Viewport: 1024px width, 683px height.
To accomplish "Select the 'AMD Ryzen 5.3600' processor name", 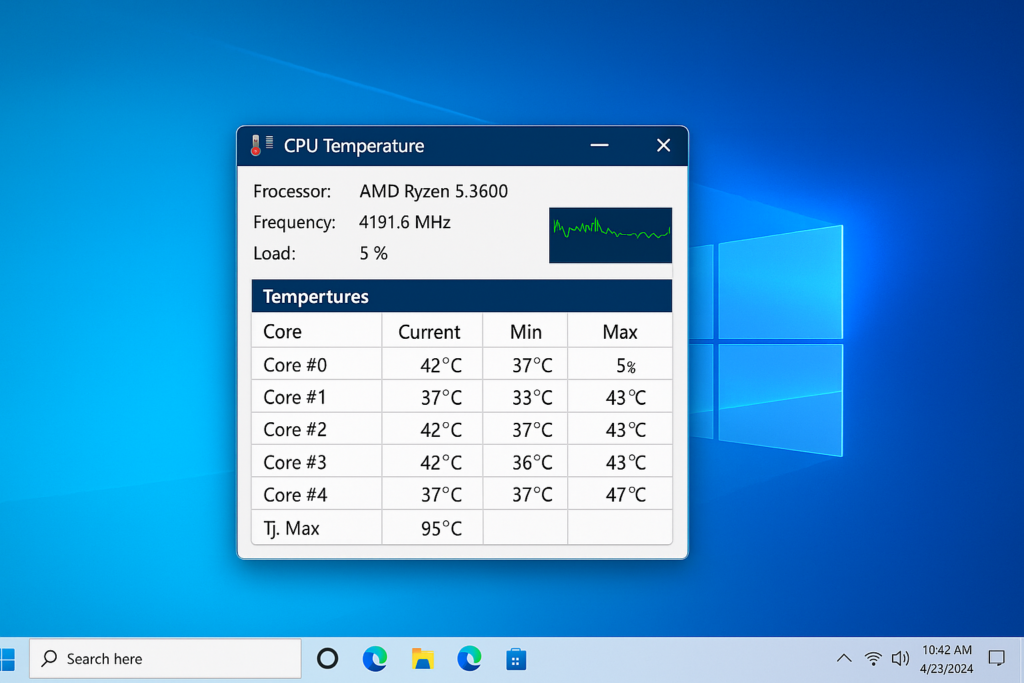I will 434,191.
